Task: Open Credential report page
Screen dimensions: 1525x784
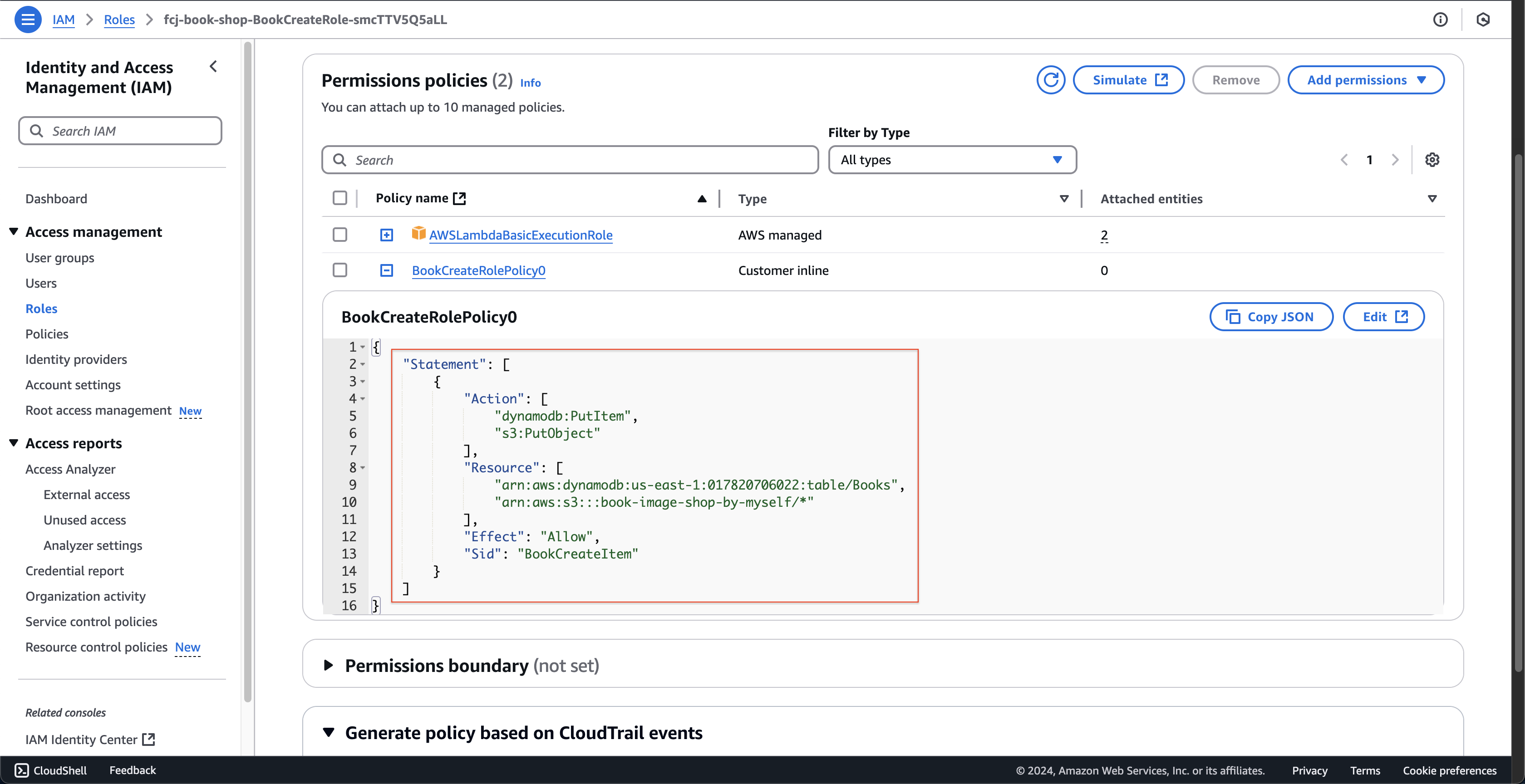Action: pyautogui.click(x=74, y=571)
